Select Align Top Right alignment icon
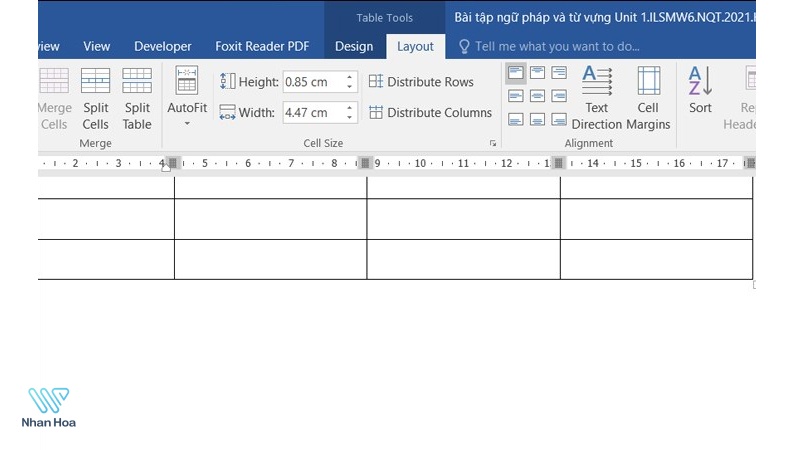This screenshot has width=800, height=450. [559, 72]
